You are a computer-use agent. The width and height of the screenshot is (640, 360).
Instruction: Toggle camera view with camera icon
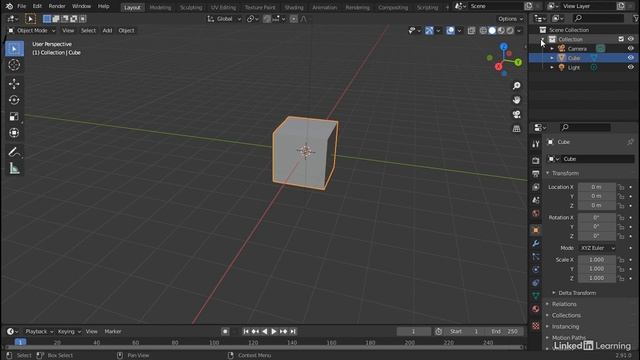[x=517, y=114]
